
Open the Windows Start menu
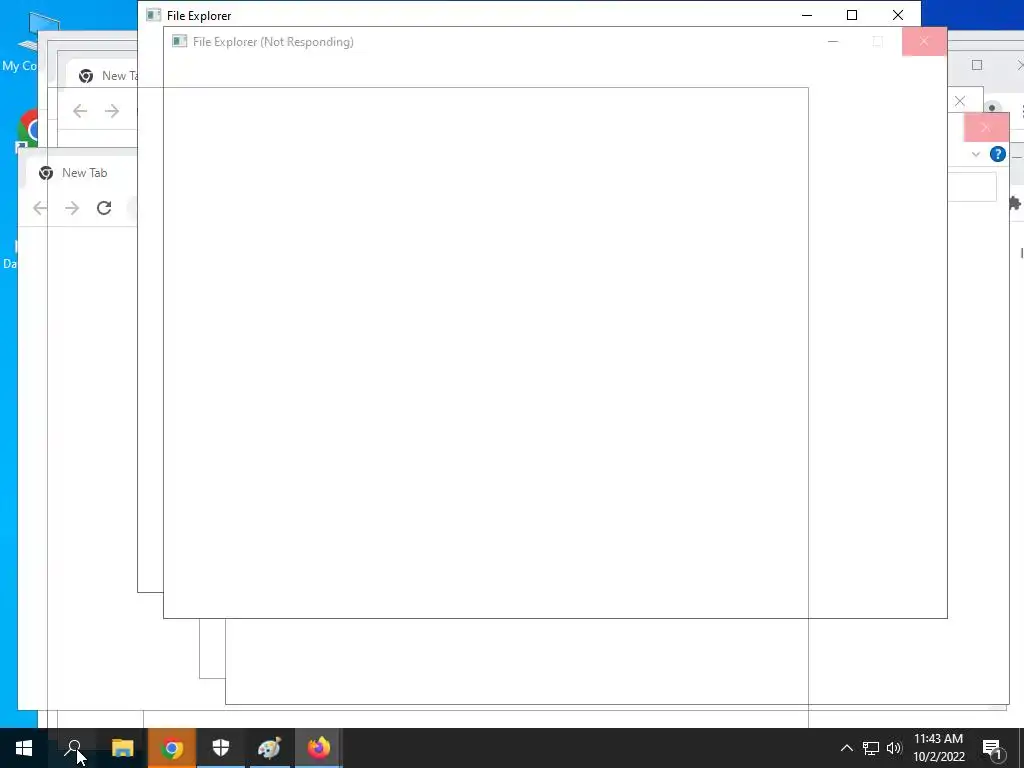tap(24, 748)
